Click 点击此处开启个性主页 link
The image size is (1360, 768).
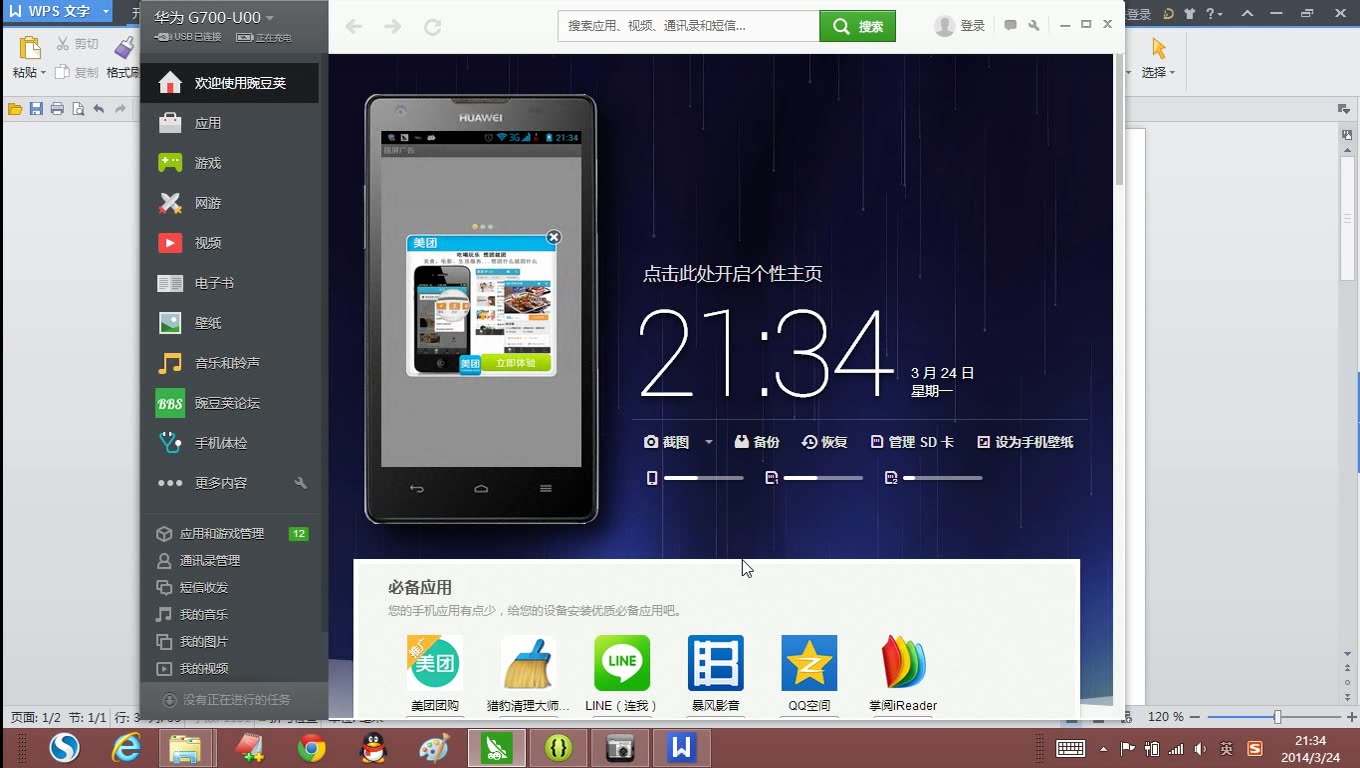732,274
